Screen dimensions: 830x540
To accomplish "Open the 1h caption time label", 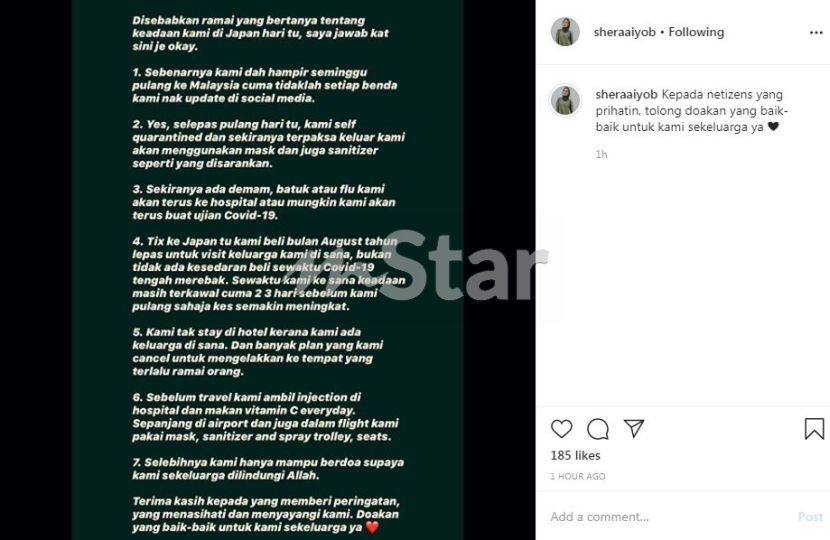I will pos(601,155).
